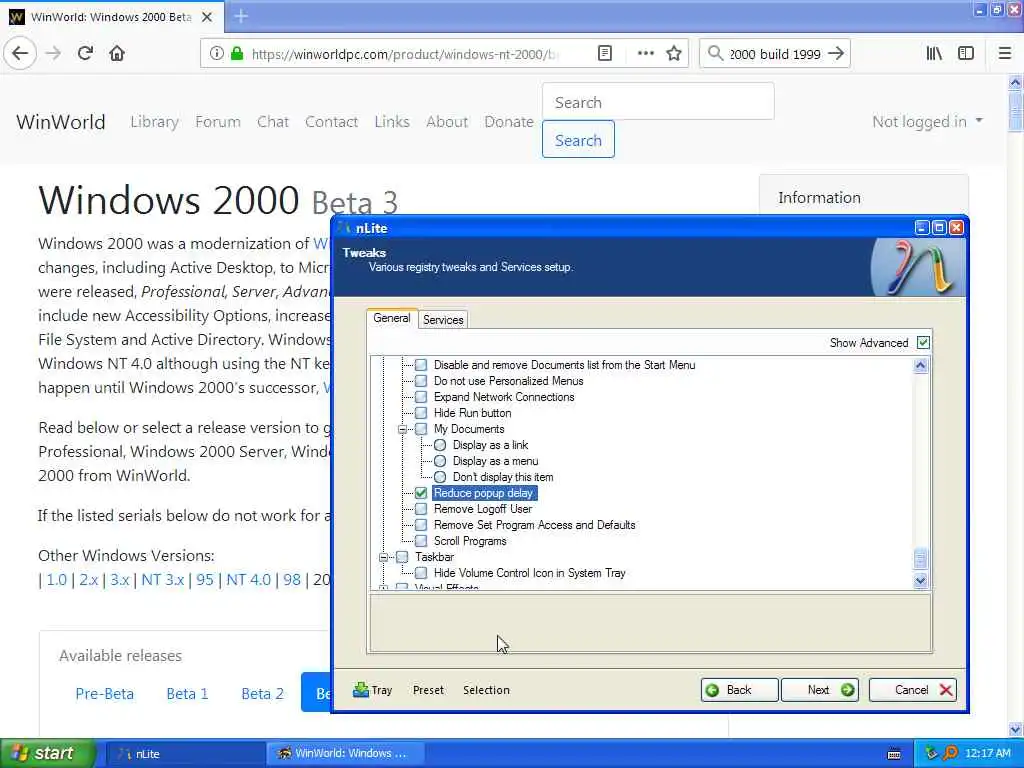
Task: Choose Don't display this item radio
Action: [440, 477]
